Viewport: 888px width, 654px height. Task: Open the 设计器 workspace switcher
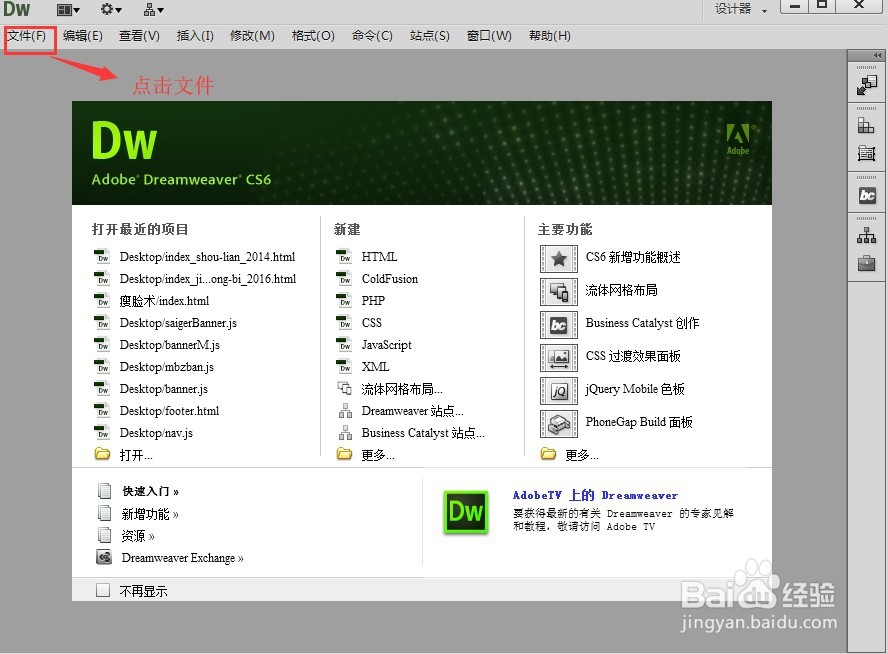pos(741,9)
